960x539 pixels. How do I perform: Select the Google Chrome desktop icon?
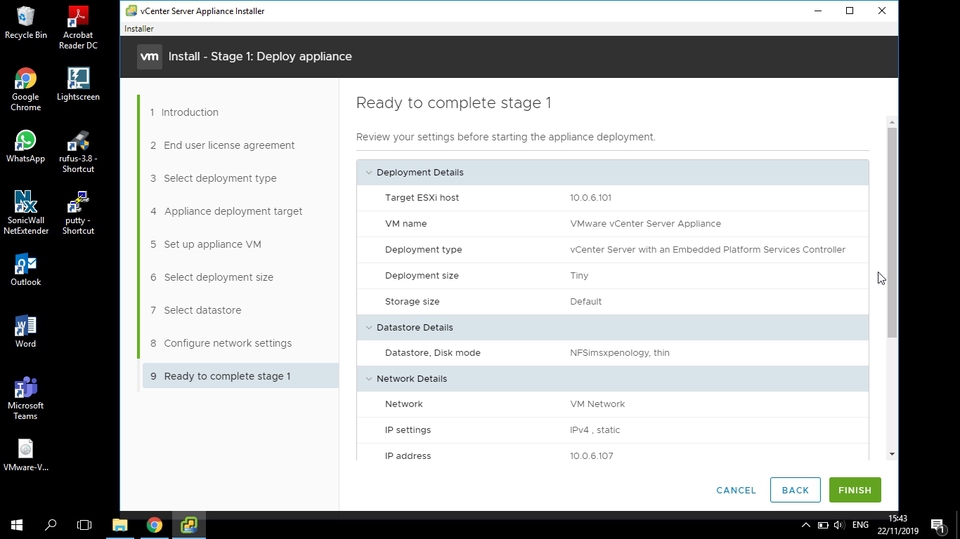[x=26, y=90]
